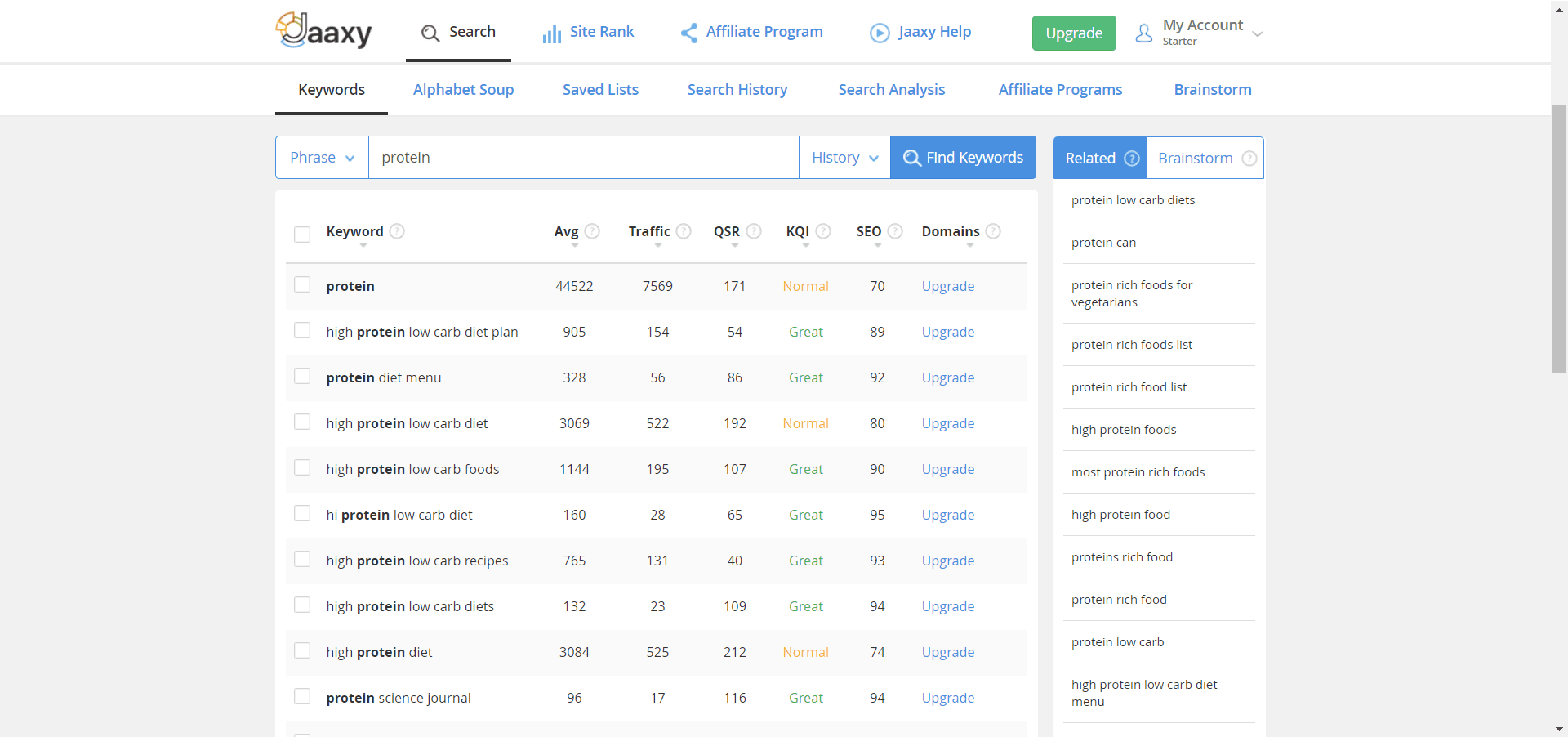The width and height of the screenshot is (1568, 737).
Task: Click the help icon on Brainstorm panel tab
Action: point(1249,159)
